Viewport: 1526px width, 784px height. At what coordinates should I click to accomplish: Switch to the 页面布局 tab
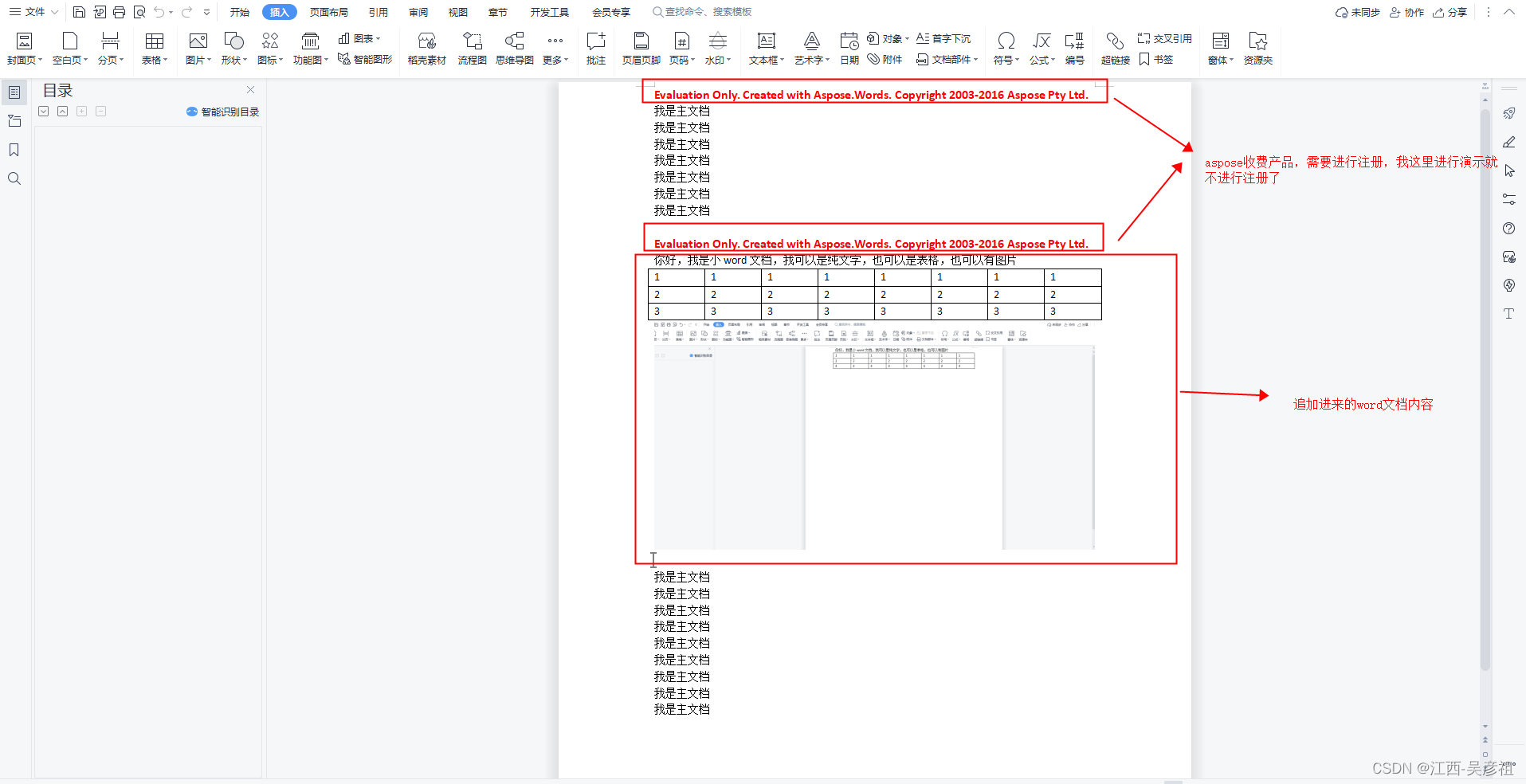point(329,12)
